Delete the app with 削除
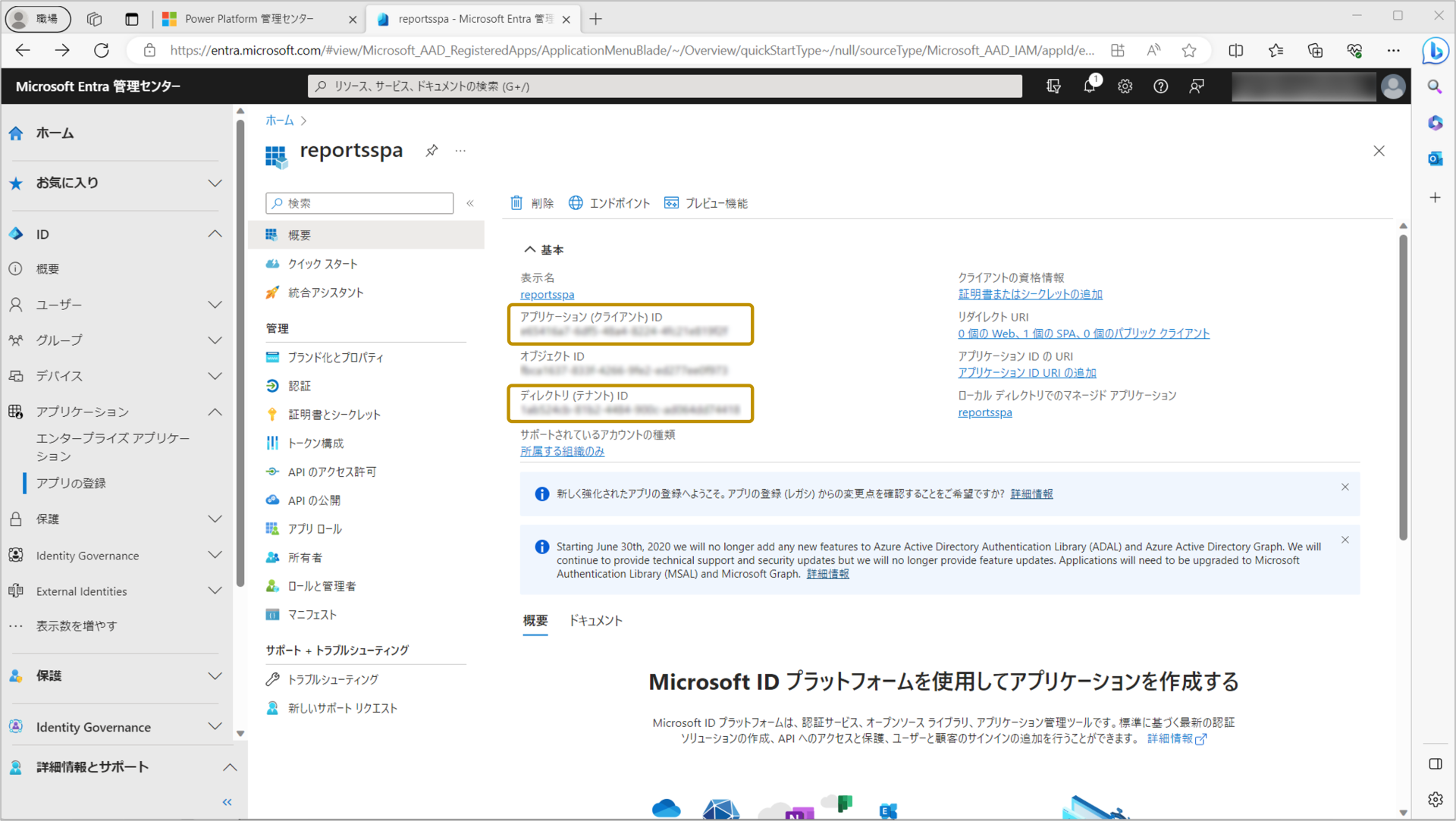Viewport: 1456px width, 821px height. tap(532, 203)
